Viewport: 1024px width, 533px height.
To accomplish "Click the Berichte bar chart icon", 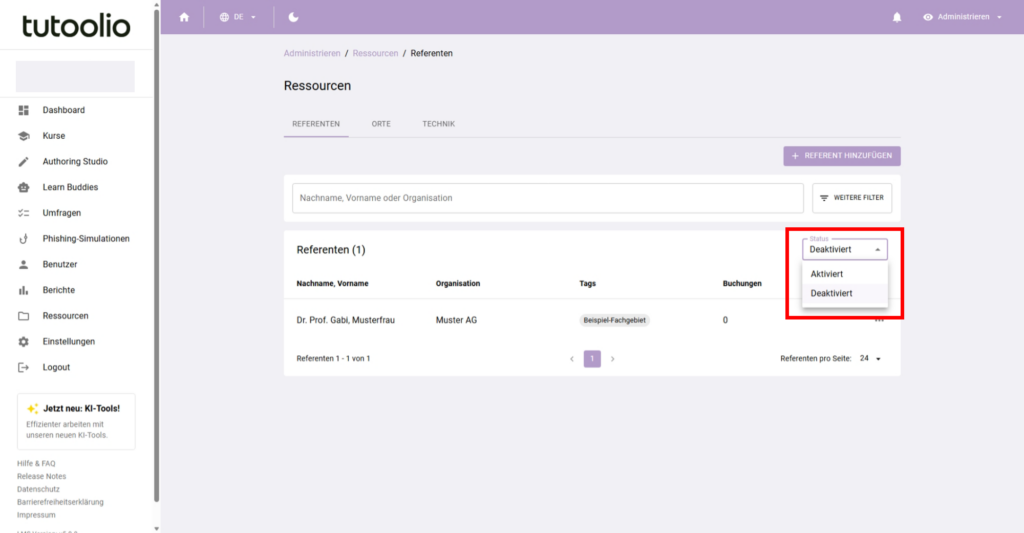I will 24,290.
